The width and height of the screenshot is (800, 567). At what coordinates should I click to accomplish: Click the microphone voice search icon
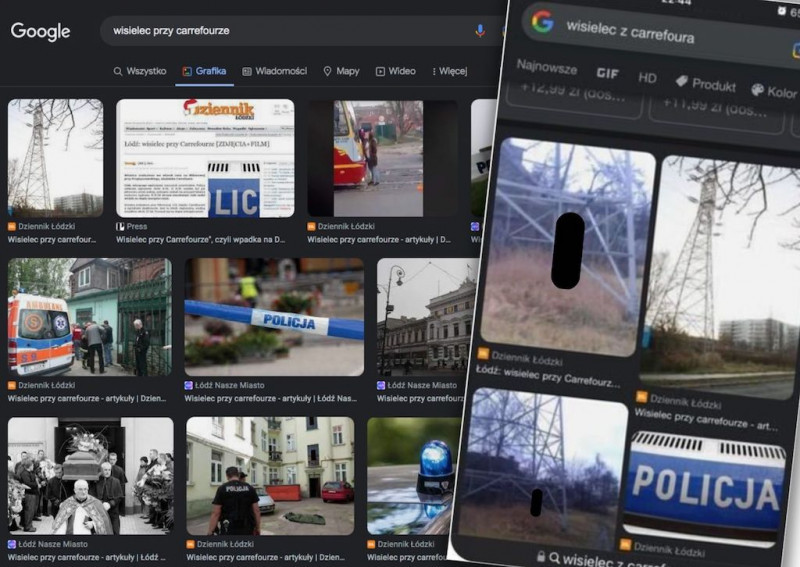(x=480, y=31)
